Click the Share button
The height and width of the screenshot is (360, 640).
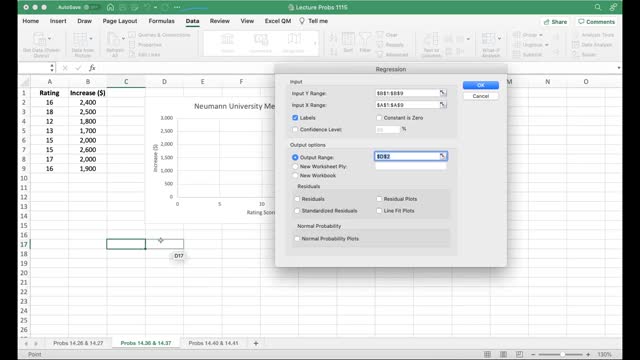[x=555, y=22]
